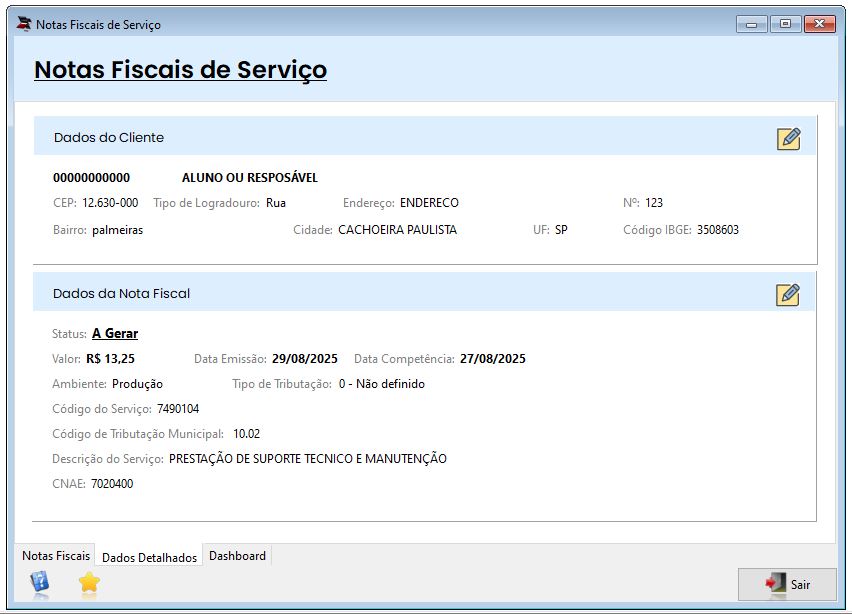The image size is (852, 614).
Task: Click the app icon in title bar
Action: pos(24,24)
